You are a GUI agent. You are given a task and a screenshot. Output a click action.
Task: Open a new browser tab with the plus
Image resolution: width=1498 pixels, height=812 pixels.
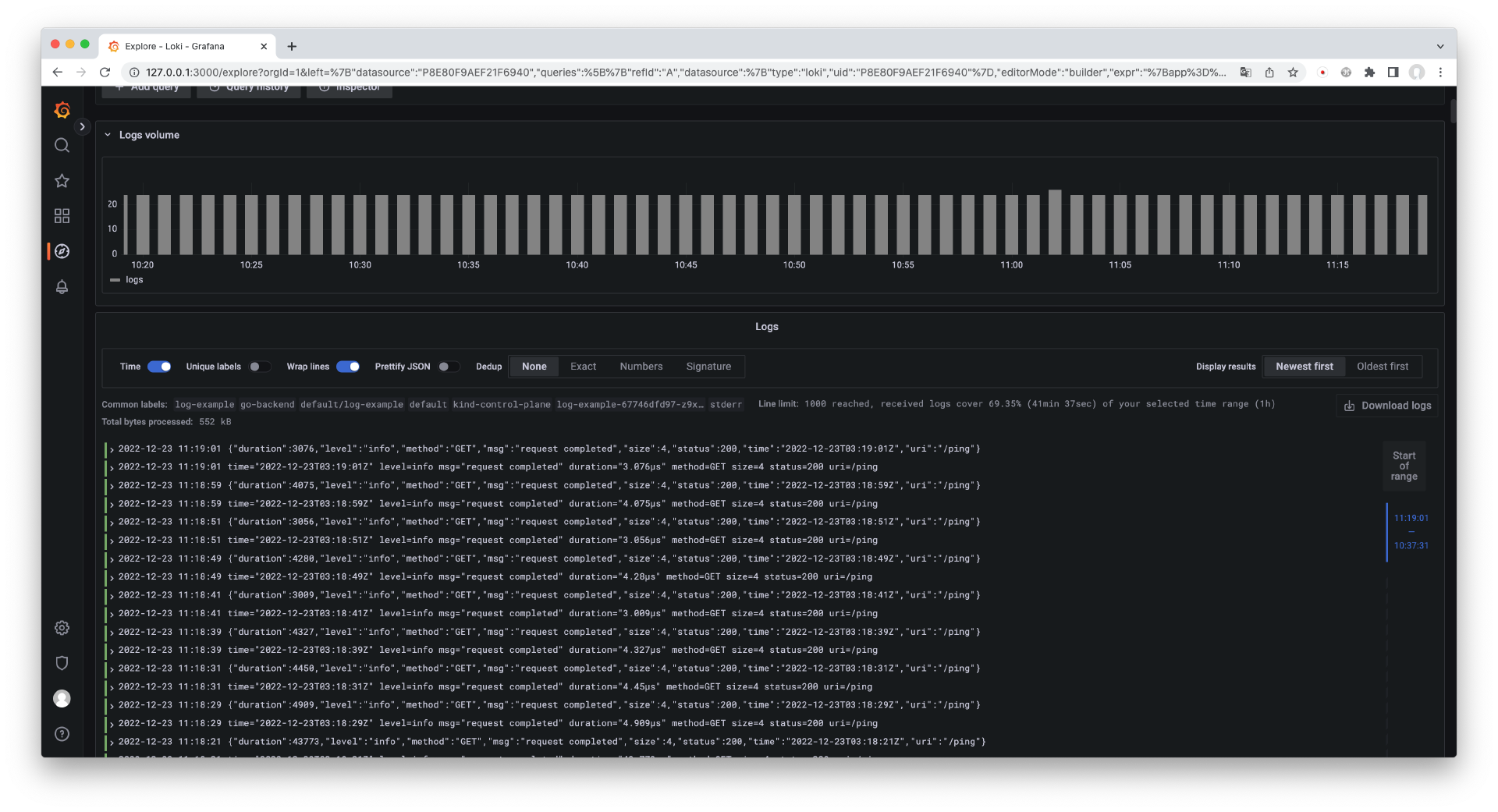292,46
